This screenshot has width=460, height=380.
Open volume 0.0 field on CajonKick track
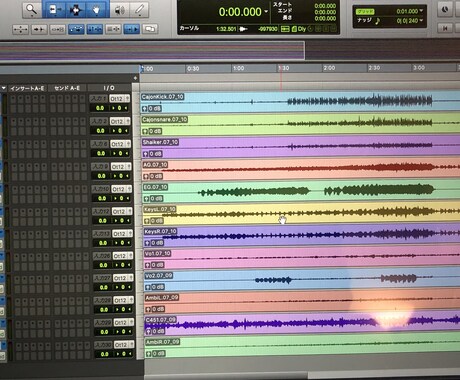click(x=100, y=108)
